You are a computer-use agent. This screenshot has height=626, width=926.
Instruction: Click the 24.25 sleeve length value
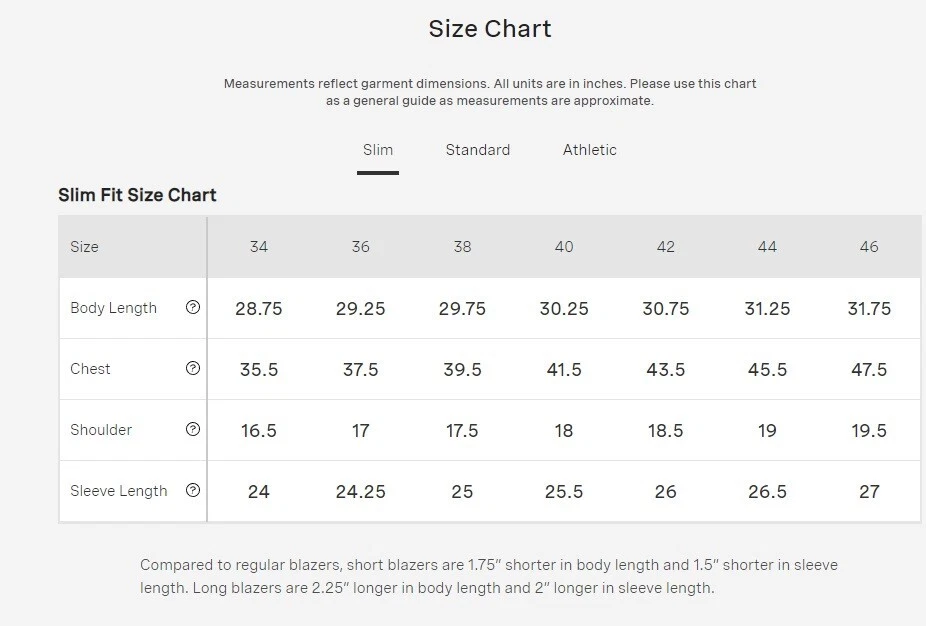360,491
